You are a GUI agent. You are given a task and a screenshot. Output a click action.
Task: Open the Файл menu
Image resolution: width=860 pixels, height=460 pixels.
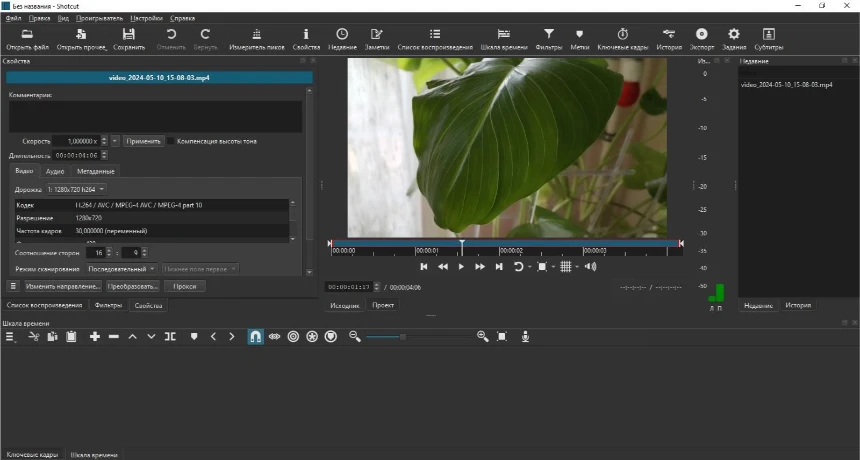13,18
